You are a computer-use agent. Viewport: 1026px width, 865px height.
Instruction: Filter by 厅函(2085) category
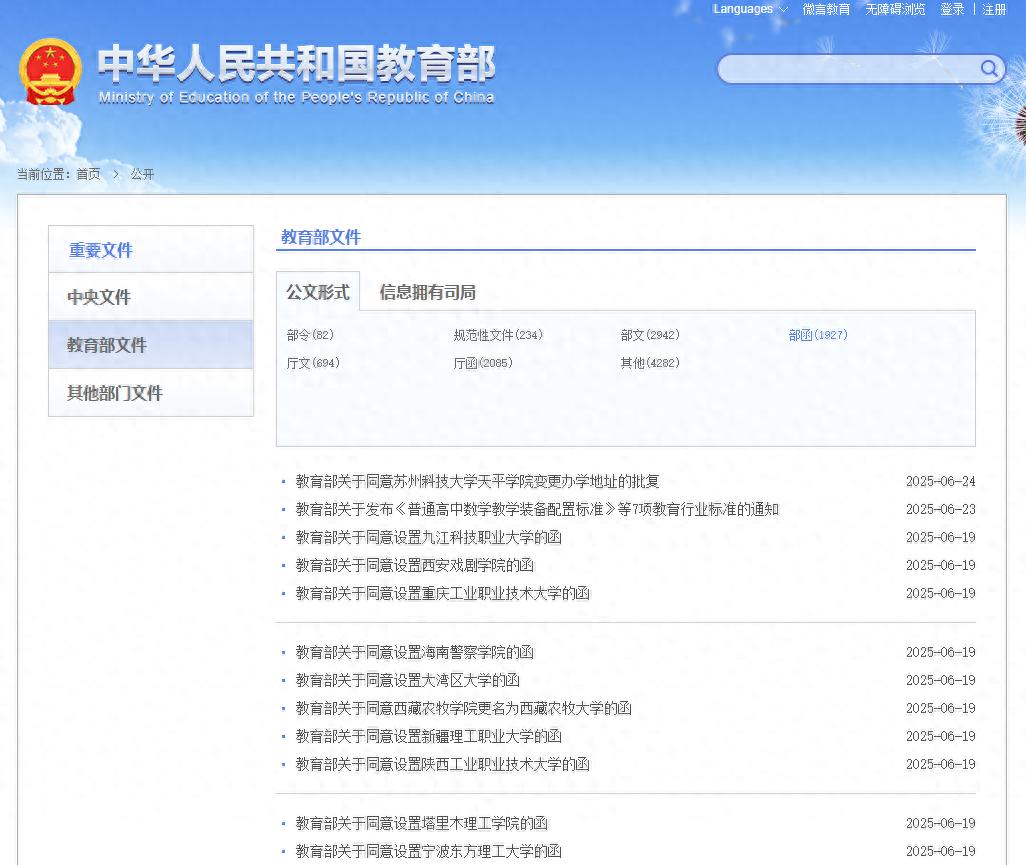[x=483, y=363]
